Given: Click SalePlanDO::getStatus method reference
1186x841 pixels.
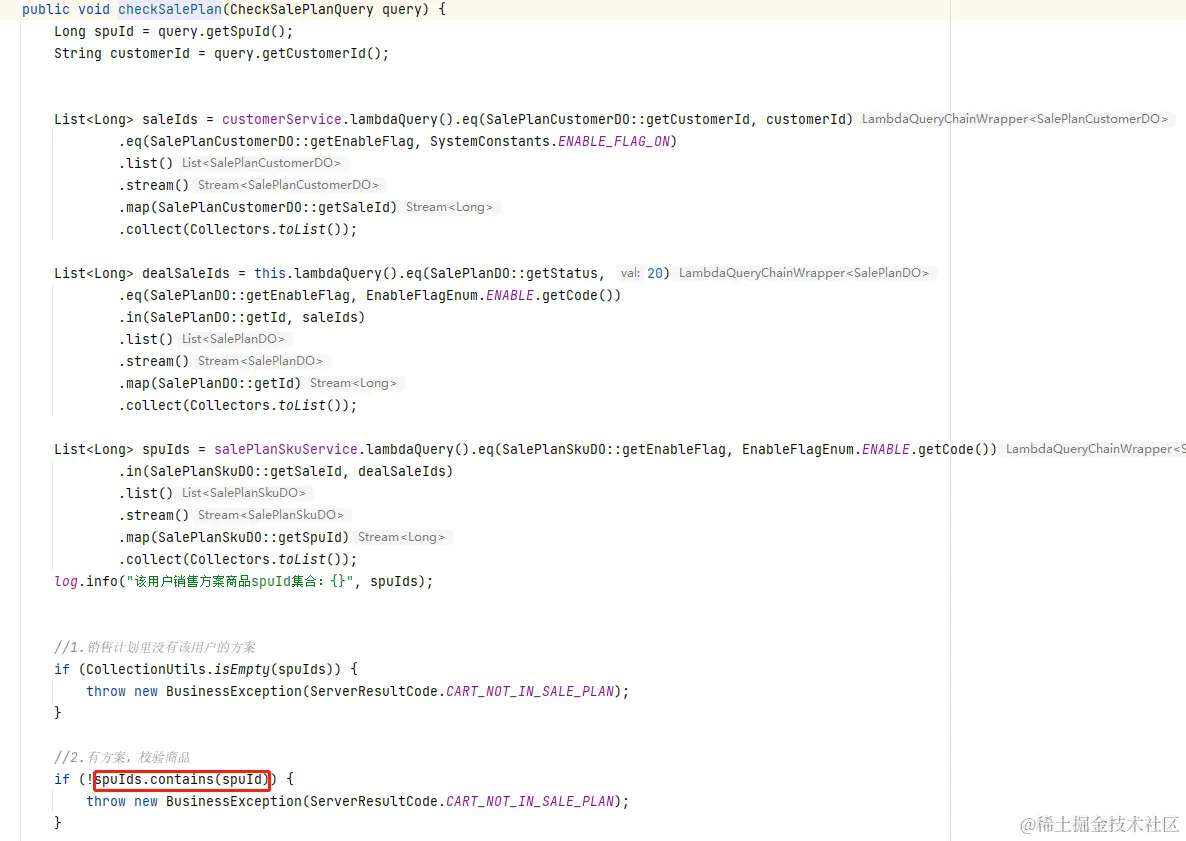Looking at the screenshot, I should pyautogui.click(x=514, y=273).
